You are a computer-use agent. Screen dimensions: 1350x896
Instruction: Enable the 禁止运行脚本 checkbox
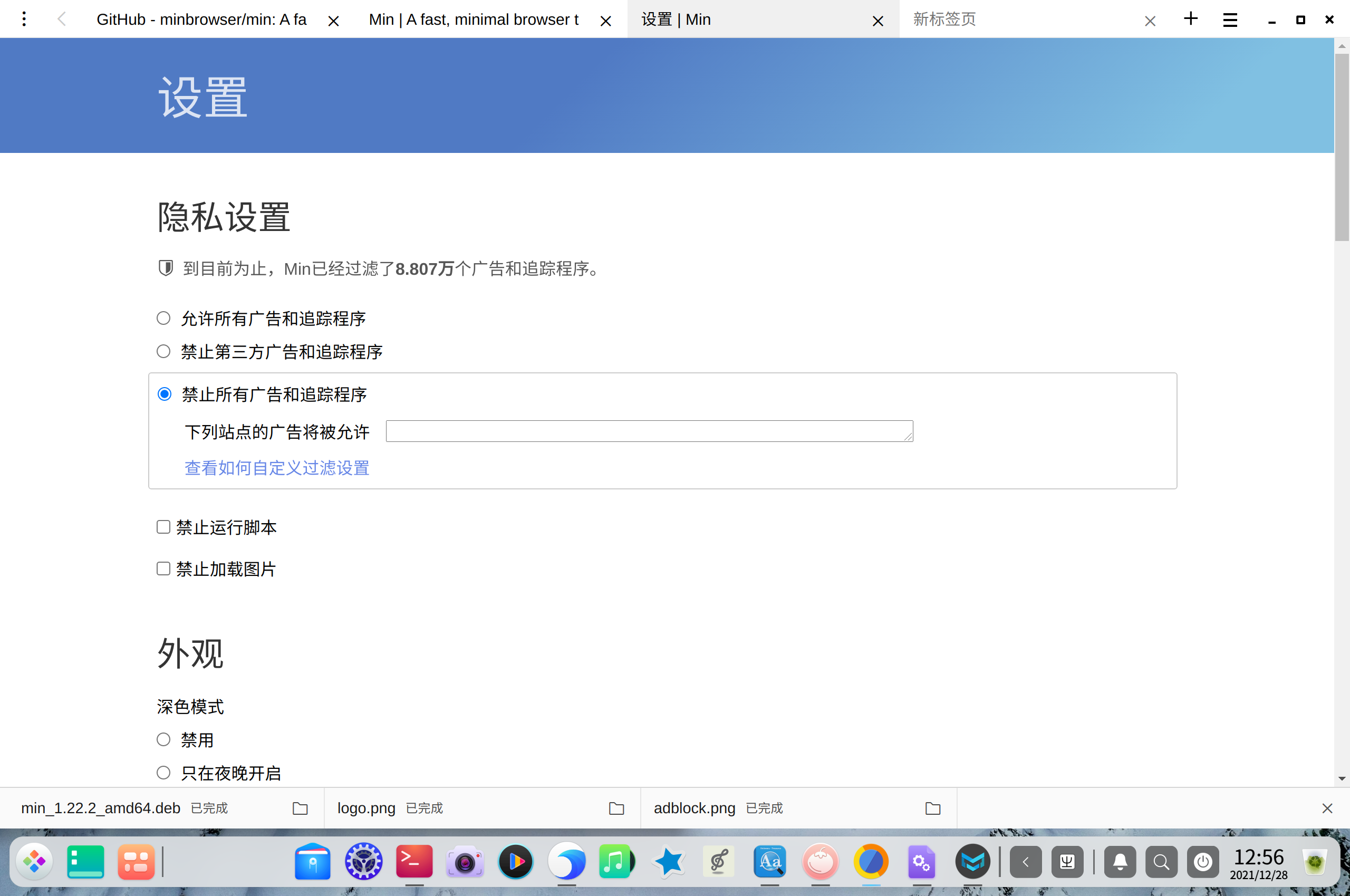163,527
